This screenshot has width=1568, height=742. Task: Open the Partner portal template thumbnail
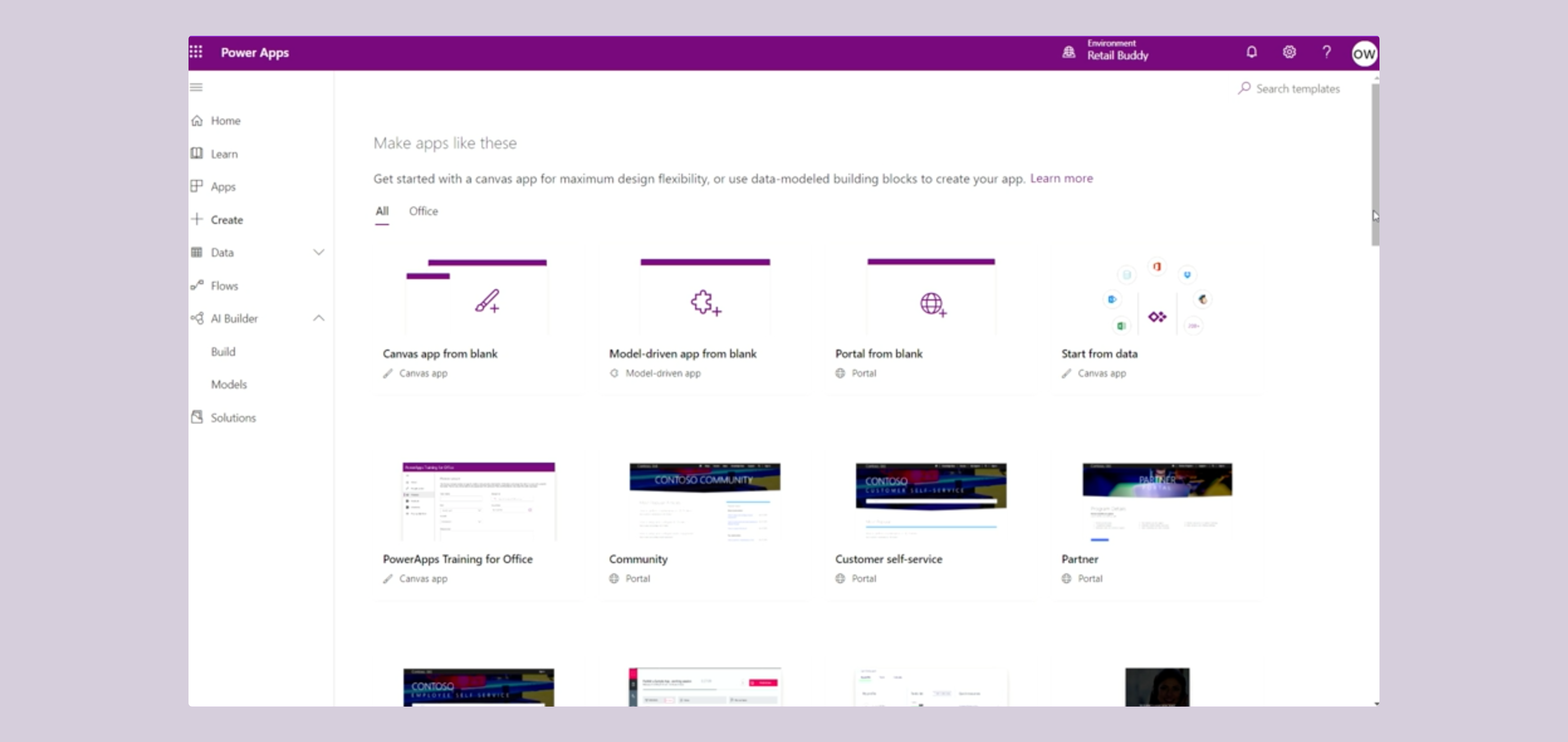click(1157, 502)
